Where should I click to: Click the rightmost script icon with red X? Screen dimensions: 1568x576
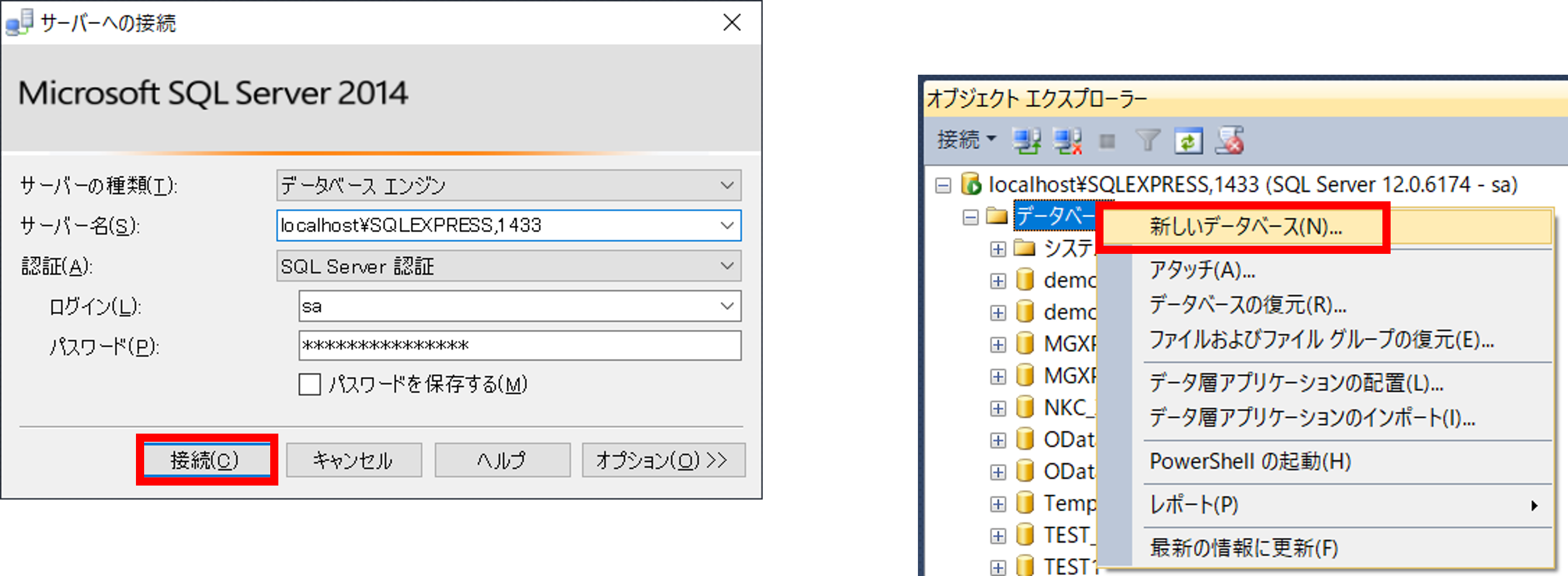[x=1230, y=139]
